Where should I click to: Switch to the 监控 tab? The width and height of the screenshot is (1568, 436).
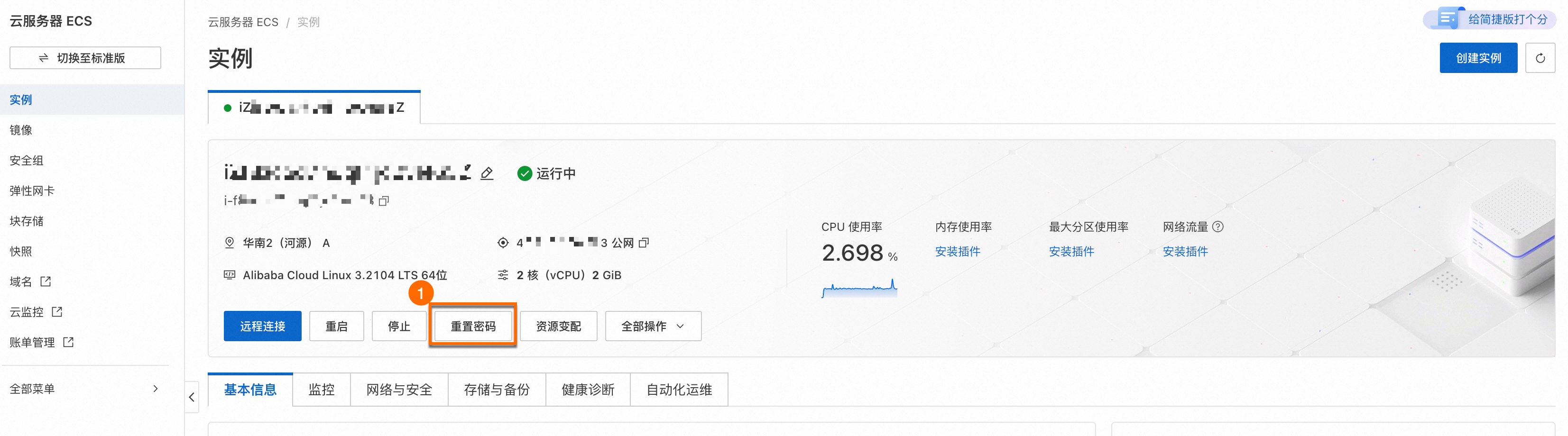pyautogui.click(x=322, y=390)
